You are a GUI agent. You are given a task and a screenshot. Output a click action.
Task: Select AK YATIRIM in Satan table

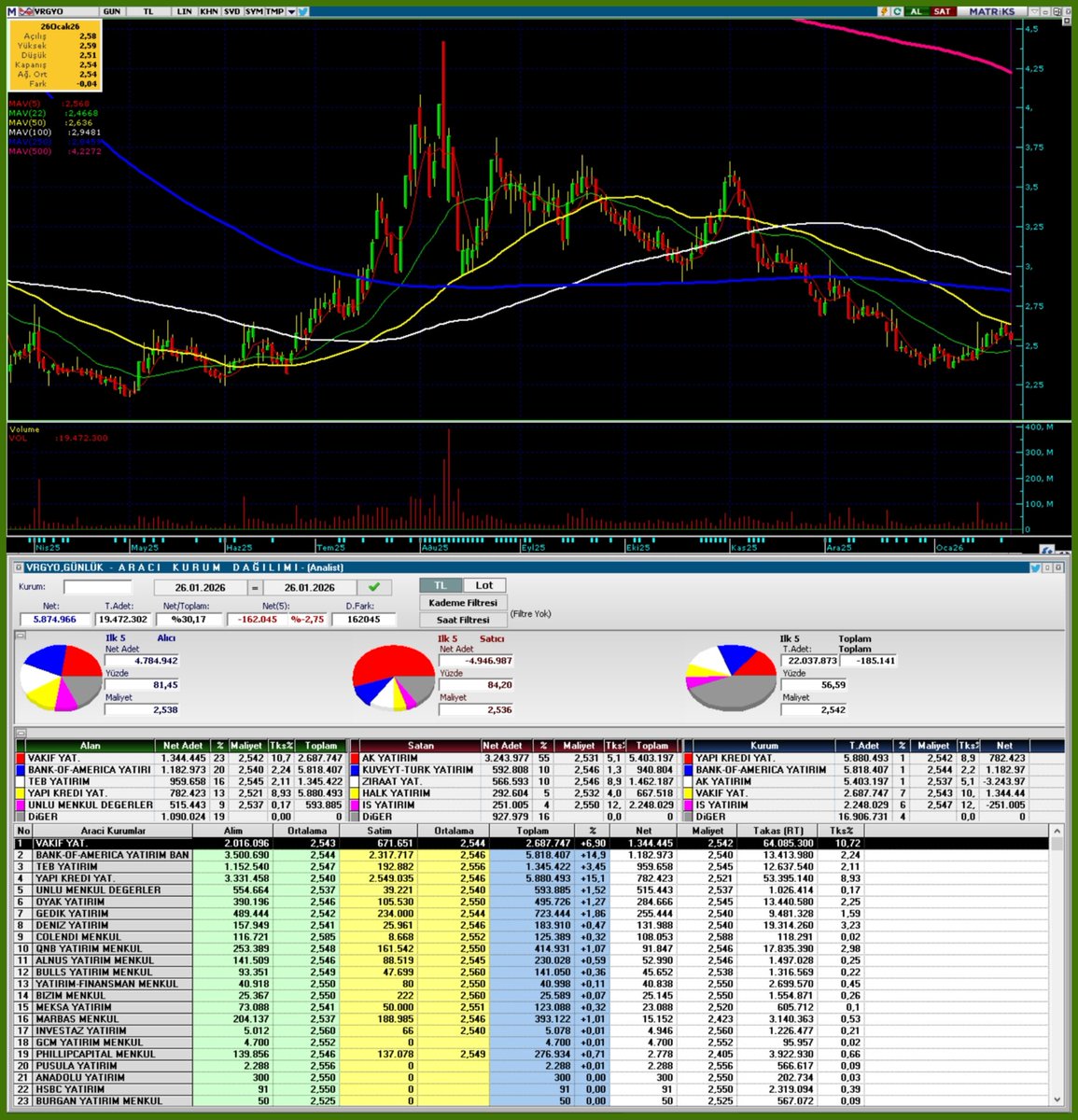point(514,758)
